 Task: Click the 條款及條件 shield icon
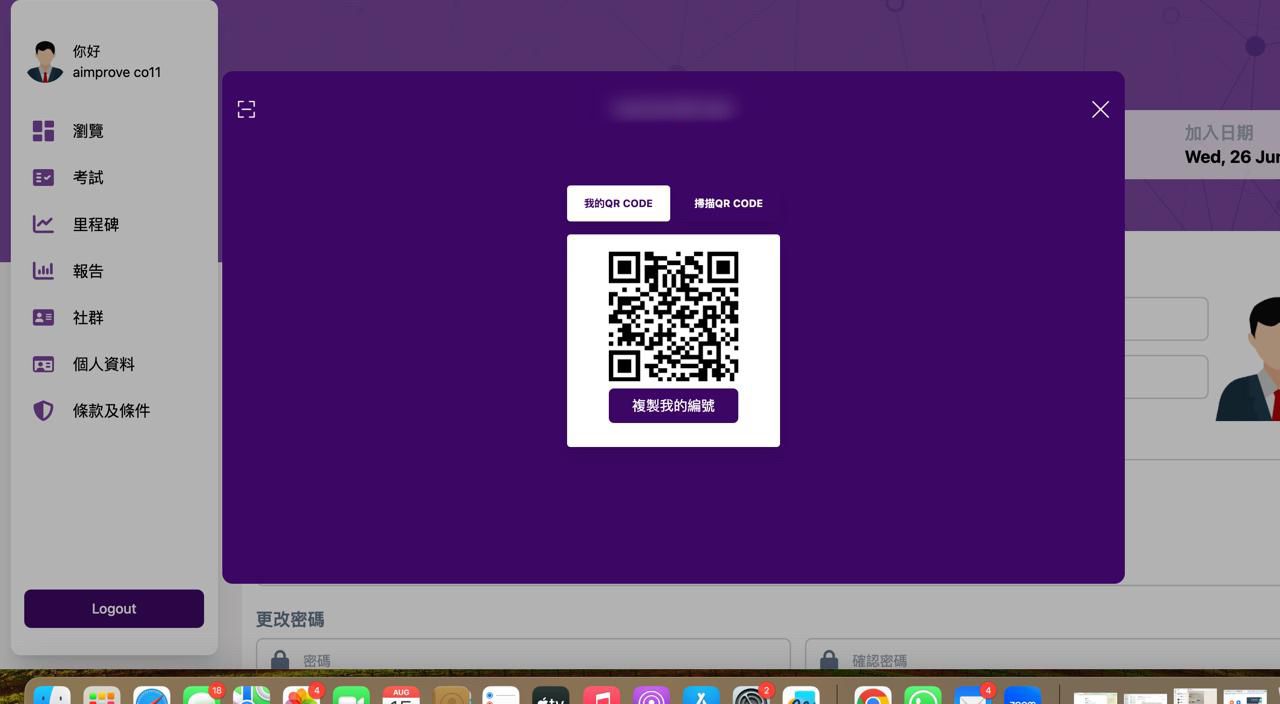pyautogui.click(x=43, y=411)
